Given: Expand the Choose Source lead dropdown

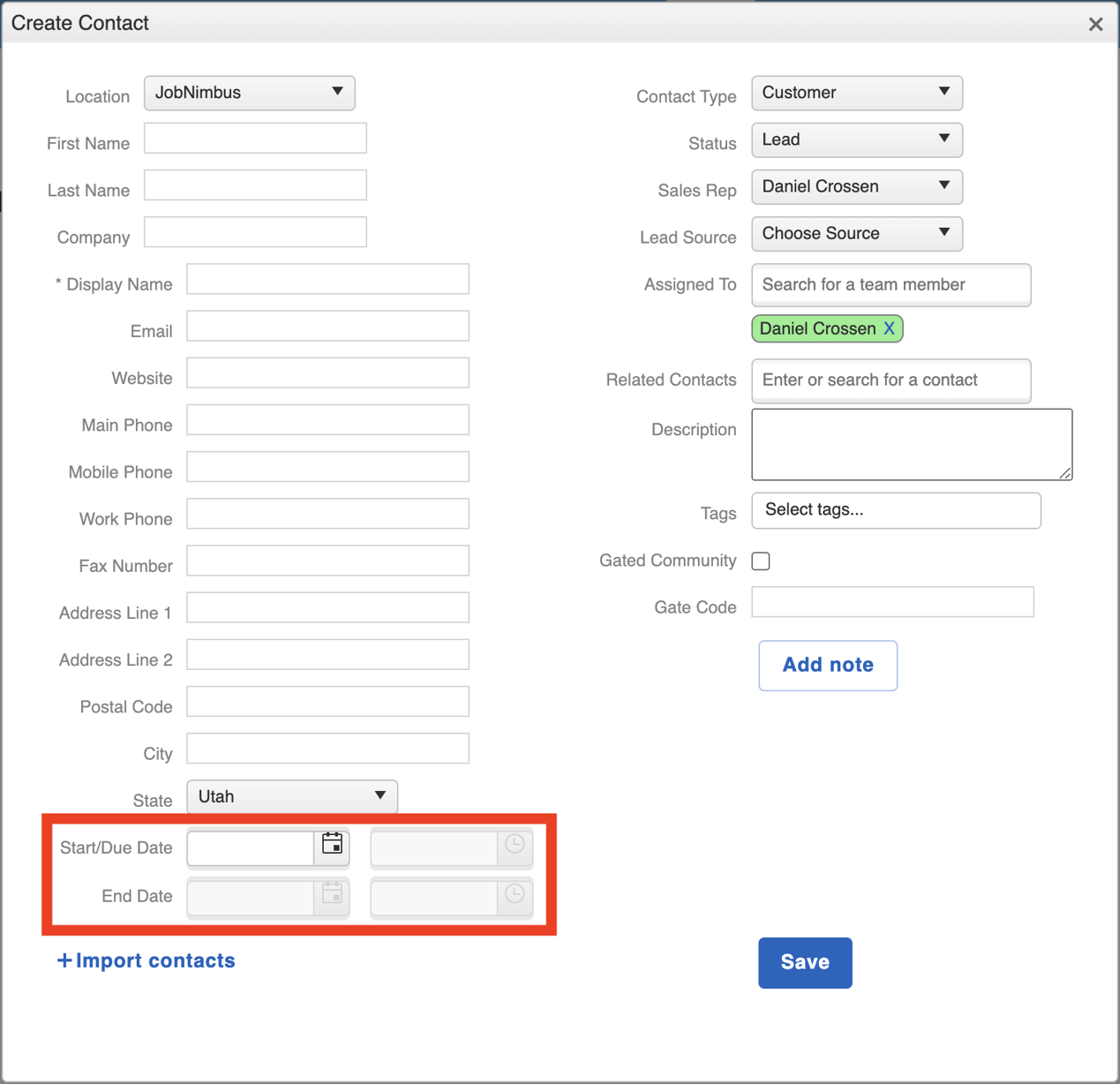Looking at the screenshot, I should (x=855, y=233).
